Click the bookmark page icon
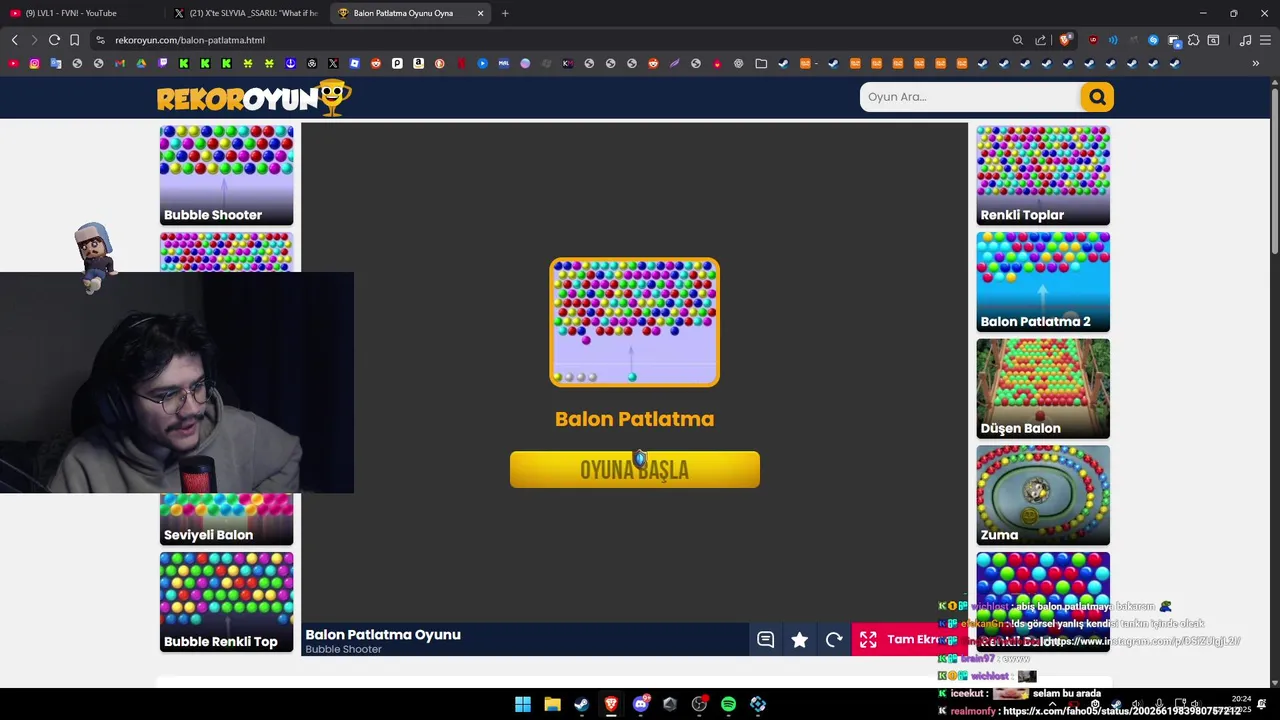 (x=74, y=40)
